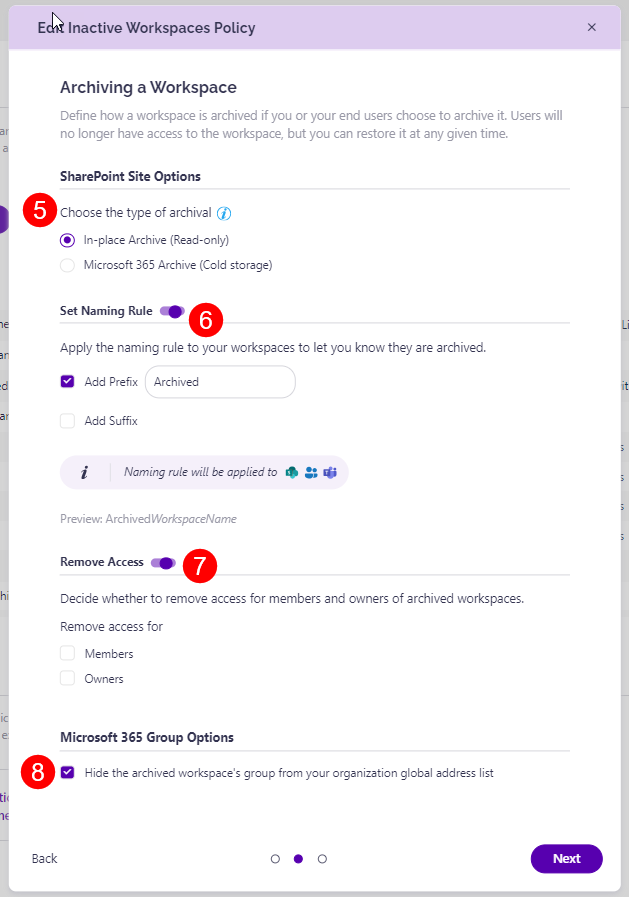Enable remove access for Owners
Viewport: 629px width, 897px height.
click(67, 678)
